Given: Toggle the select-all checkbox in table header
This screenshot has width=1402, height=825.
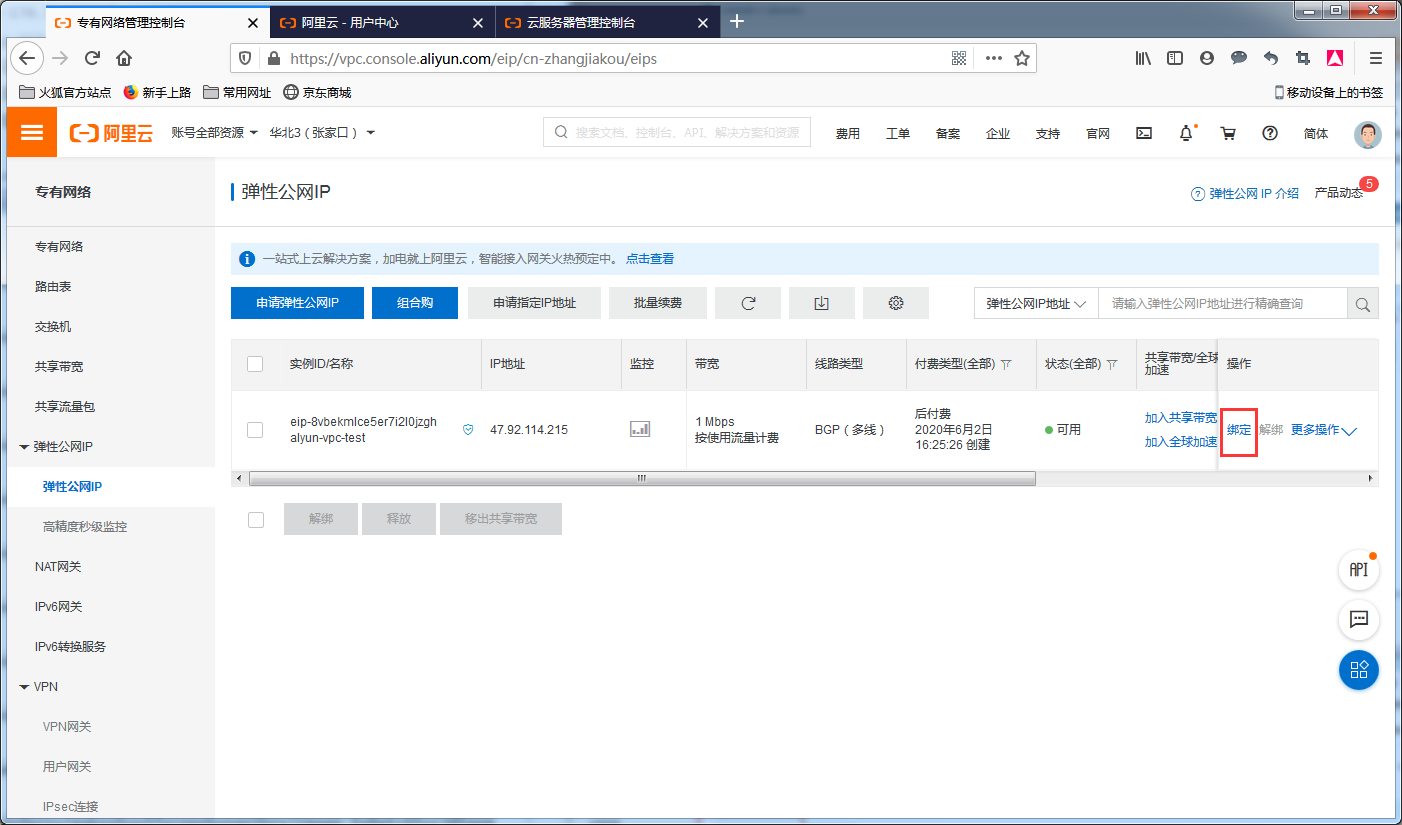Looking at the screenshot, I should [255, 364].
